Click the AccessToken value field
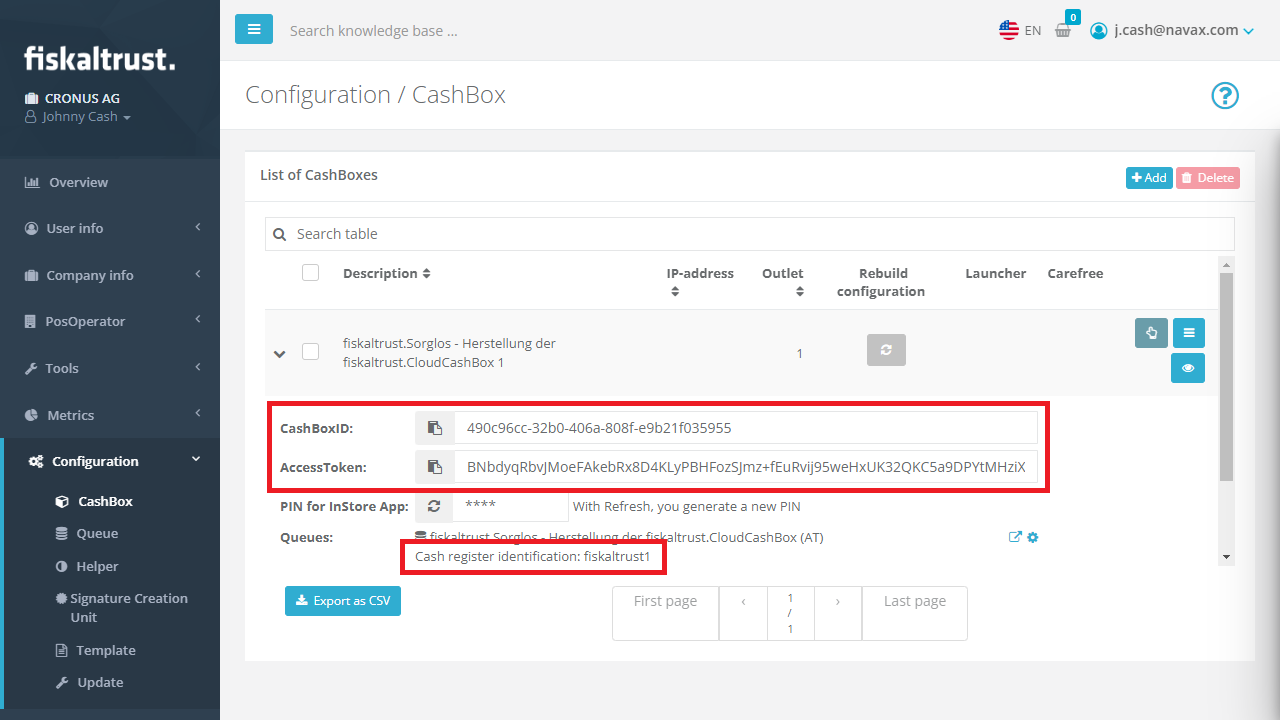The image size is (1280, 720). [745, 466]
